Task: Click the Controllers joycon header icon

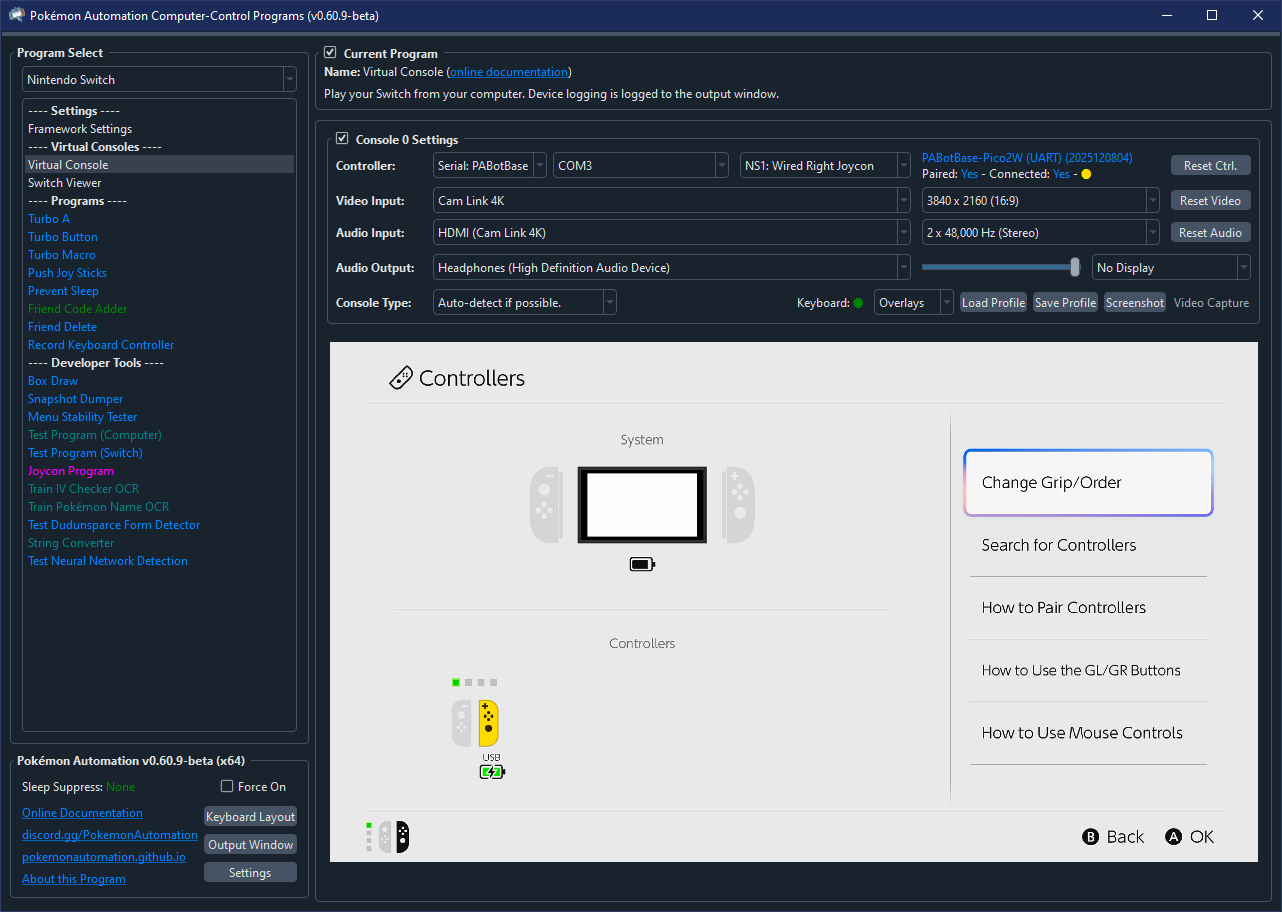Action: coord(400,379)
